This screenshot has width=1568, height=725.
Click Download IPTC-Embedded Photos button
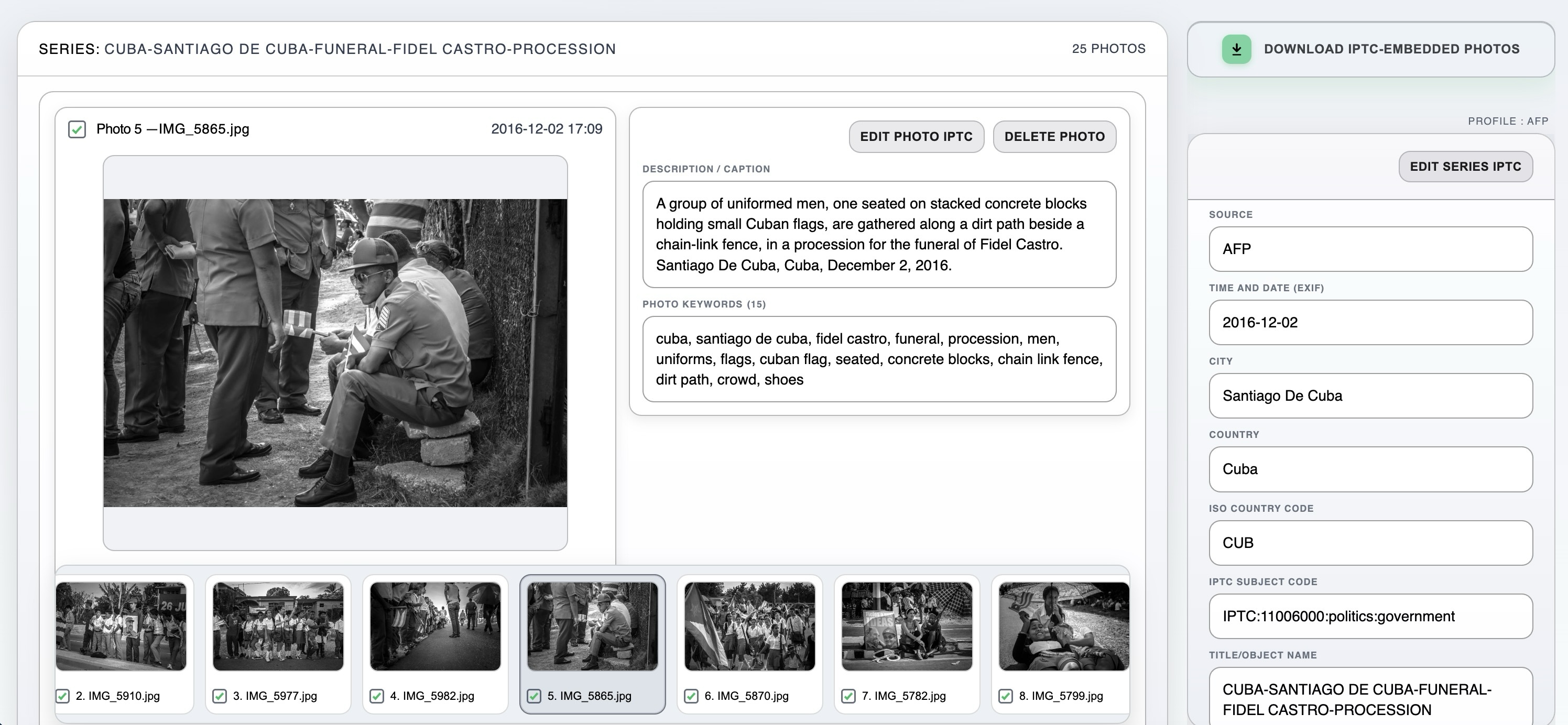1391,49
